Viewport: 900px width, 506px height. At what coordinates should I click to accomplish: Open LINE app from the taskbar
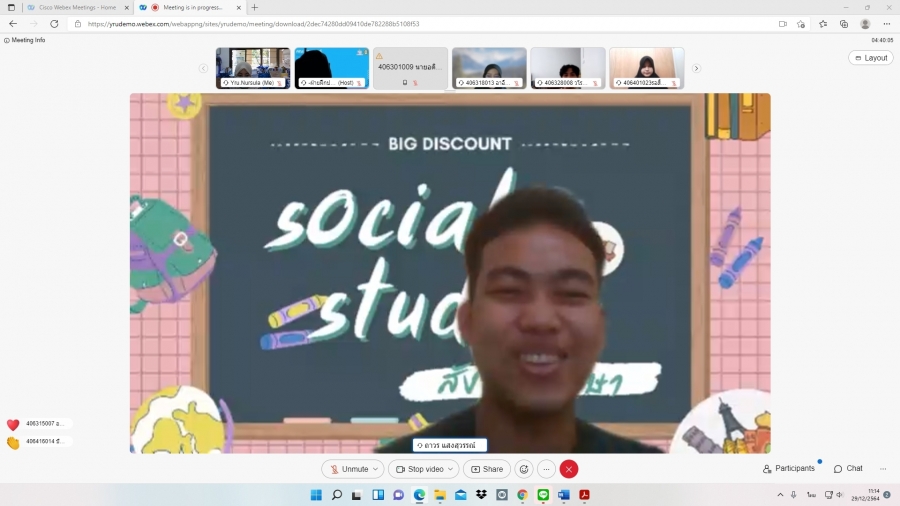(x=543, y=495)
